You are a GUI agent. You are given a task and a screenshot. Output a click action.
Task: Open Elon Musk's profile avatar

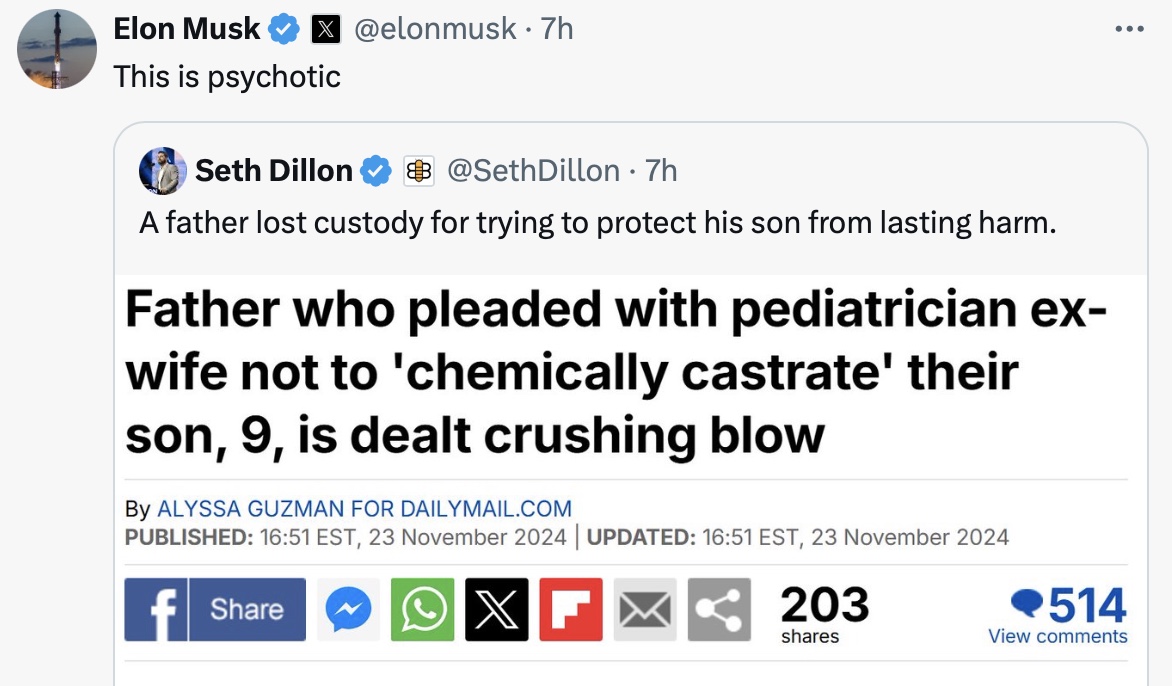pos(58,50)
